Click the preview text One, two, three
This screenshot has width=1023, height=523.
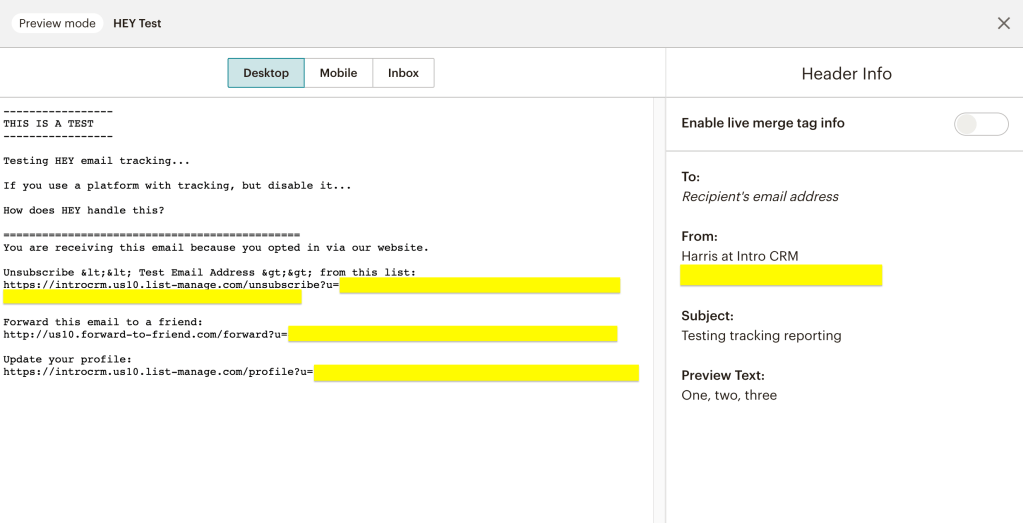tap(729, 395)
